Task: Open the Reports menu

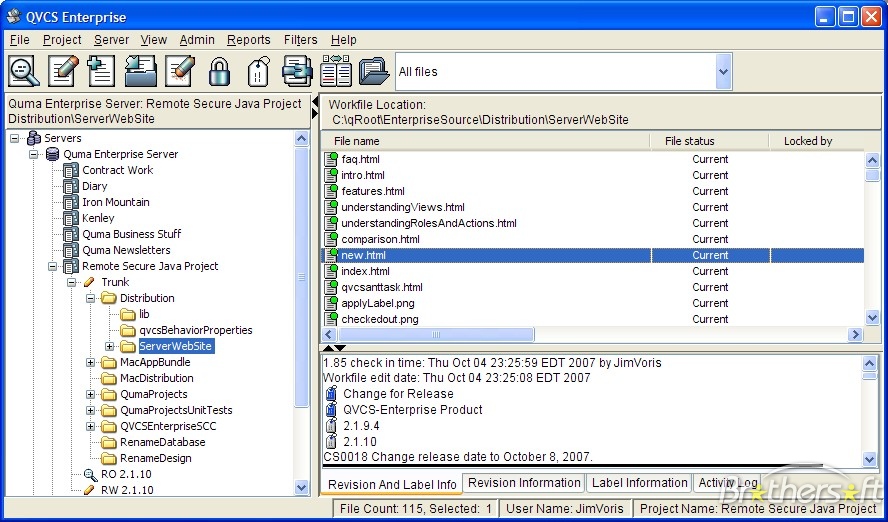Action: (249, 40)
